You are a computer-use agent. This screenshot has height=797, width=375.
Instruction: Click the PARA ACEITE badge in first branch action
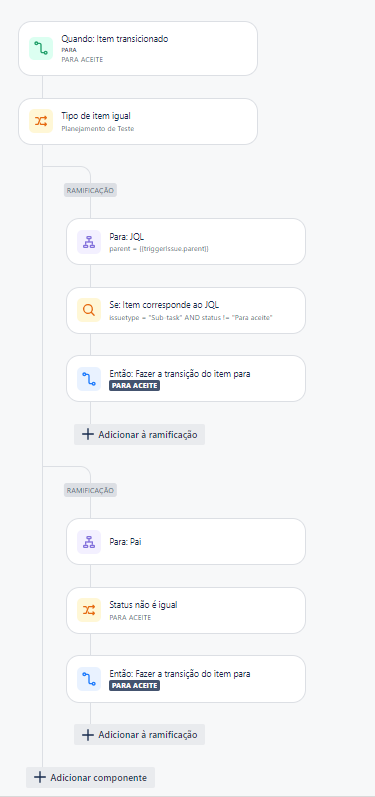coord(135,386)
